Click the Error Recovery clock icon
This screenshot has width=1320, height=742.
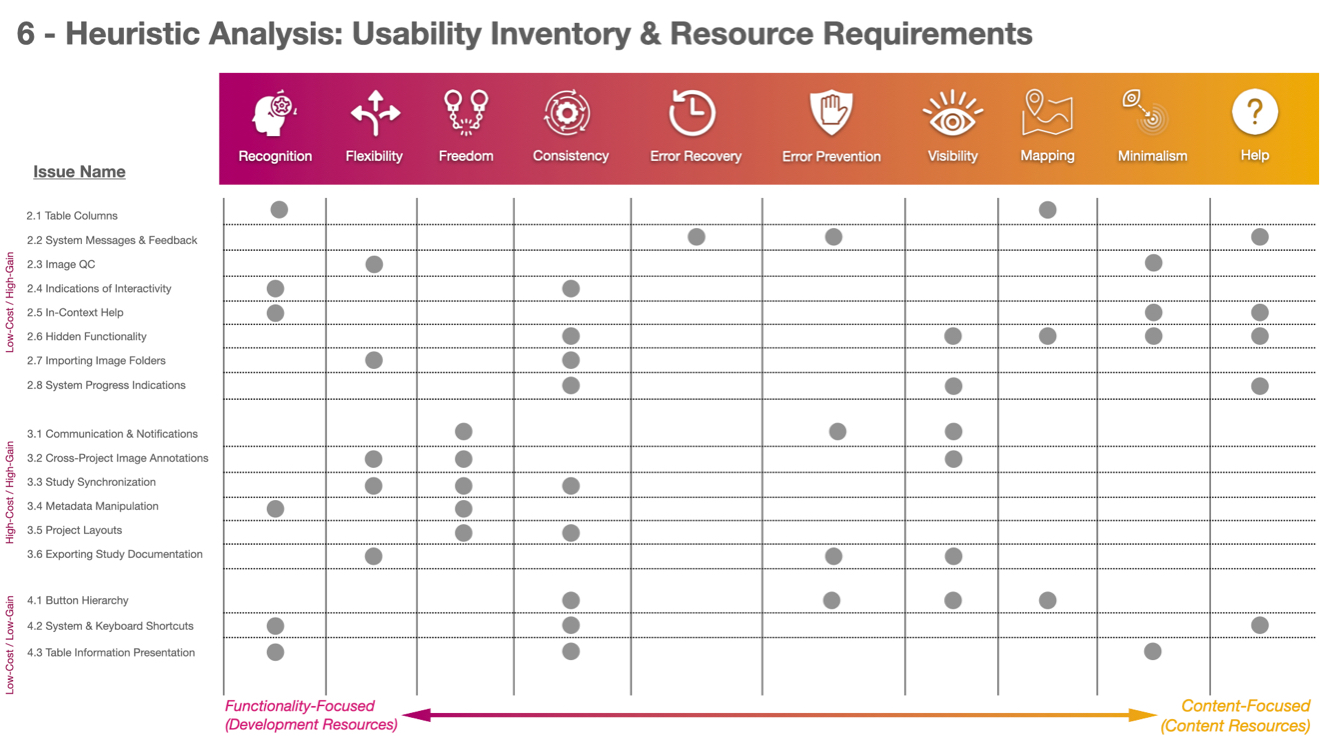(693, 113)
